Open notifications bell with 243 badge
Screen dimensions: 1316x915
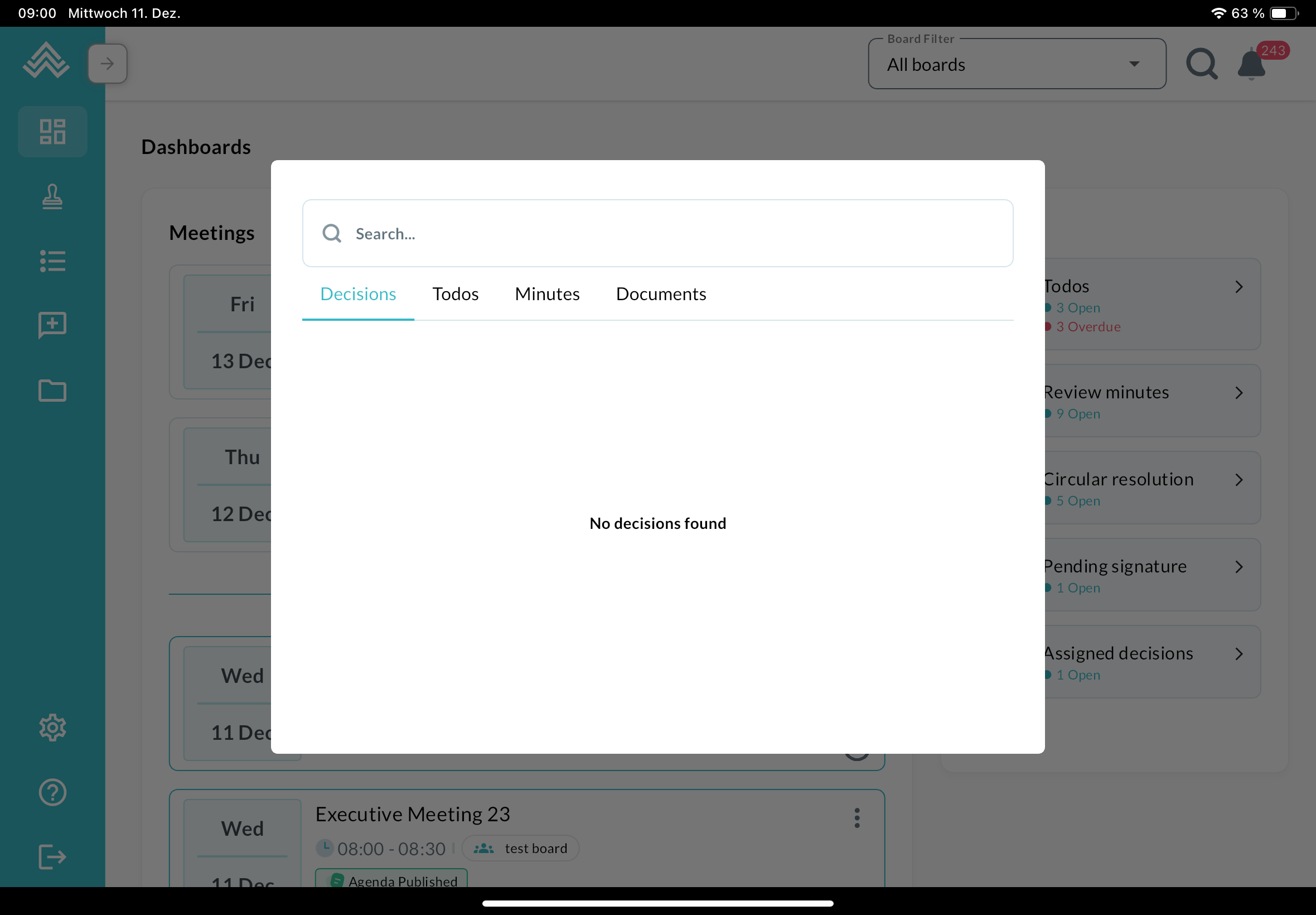pos(1252,64)
